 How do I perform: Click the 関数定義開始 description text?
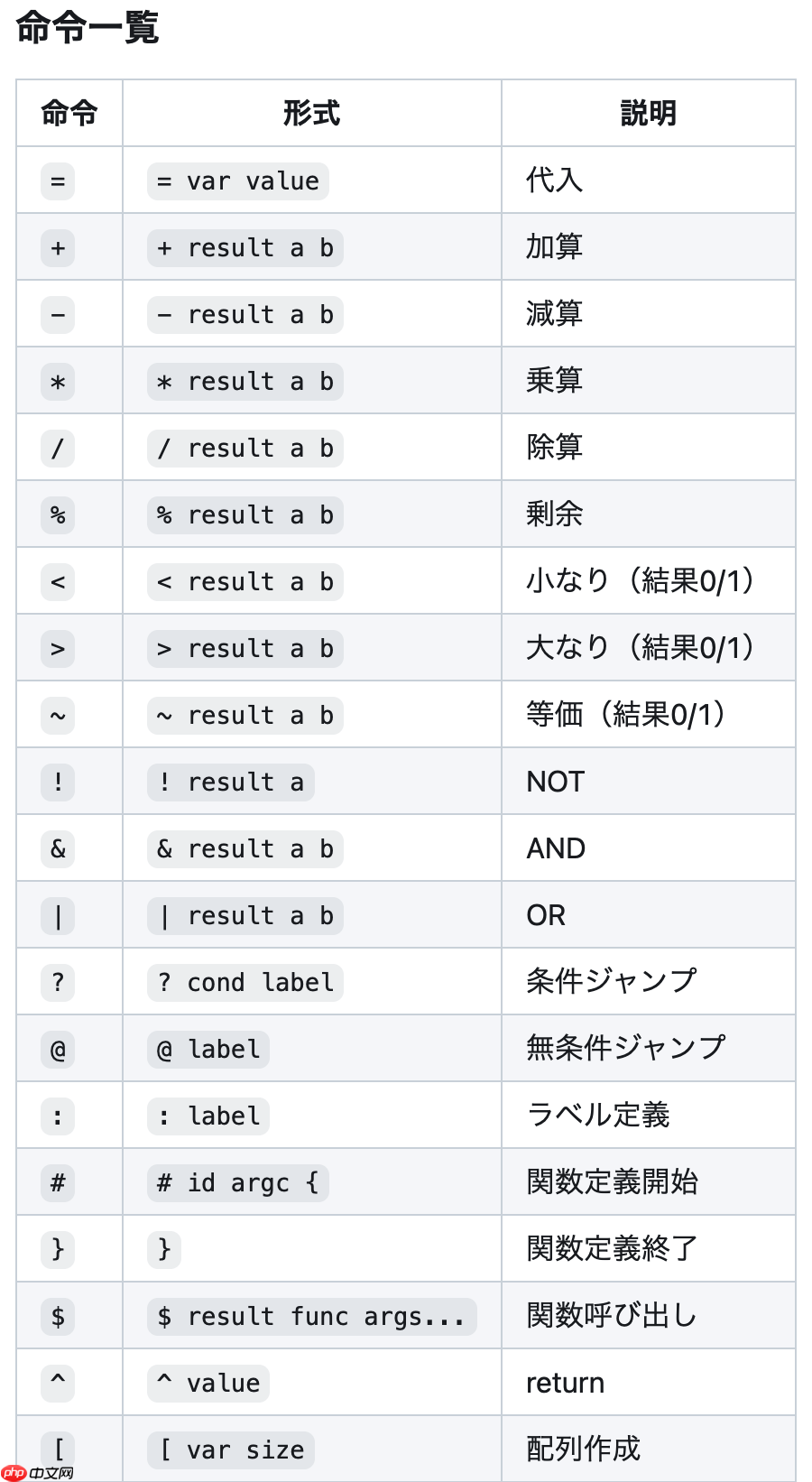612,1181
